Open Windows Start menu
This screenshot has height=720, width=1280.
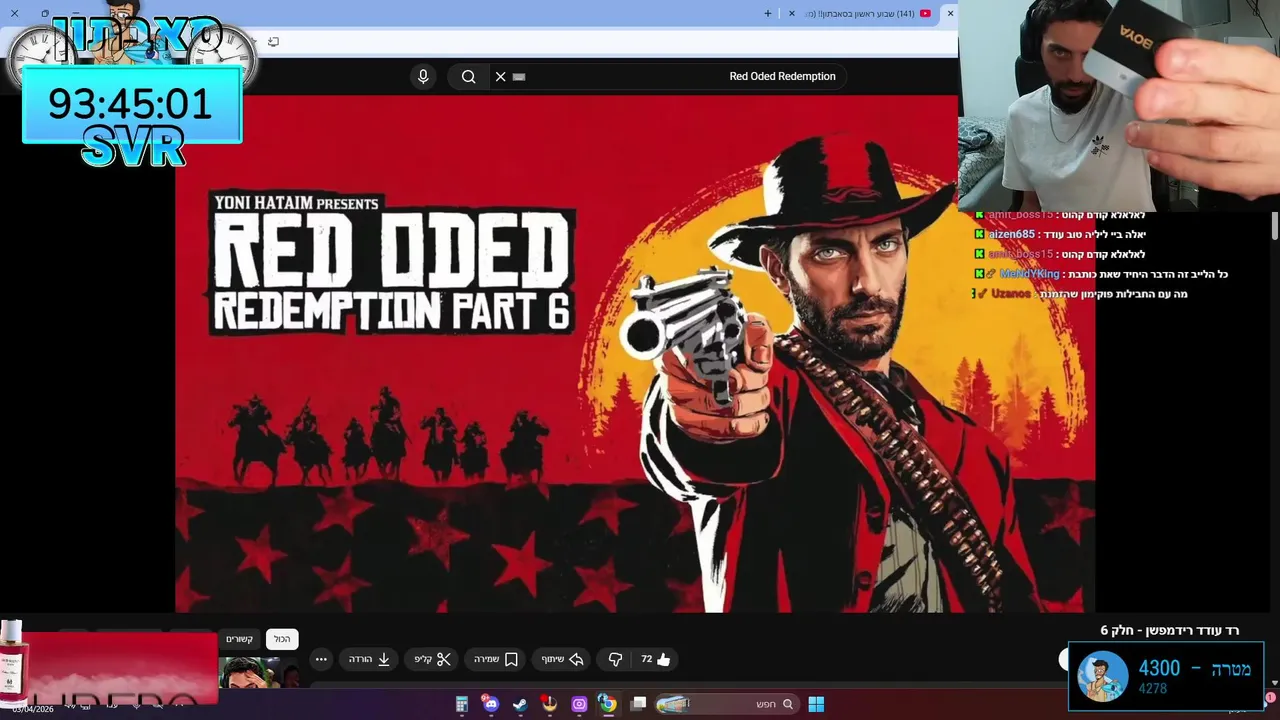tap(816, 704)
